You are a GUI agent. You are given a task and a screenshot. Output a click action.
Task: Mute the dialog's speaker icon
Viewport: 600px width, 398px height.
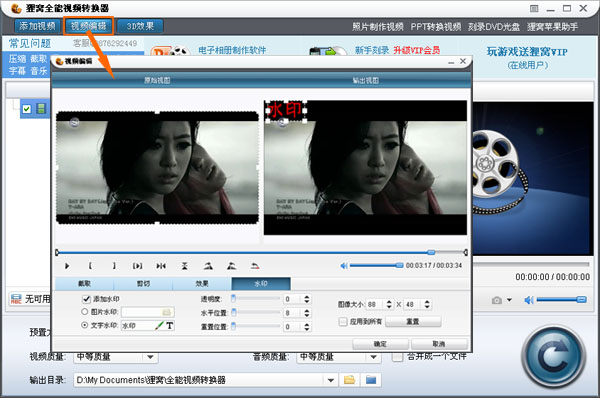pyautogui.click(x=344, y=266)
